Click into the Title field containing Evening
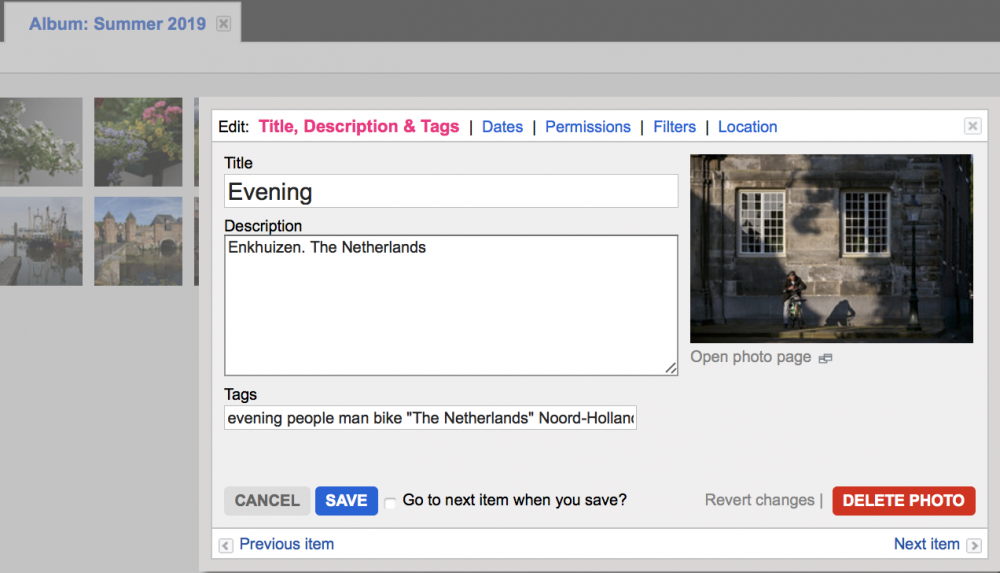 (x=451, y=191)
